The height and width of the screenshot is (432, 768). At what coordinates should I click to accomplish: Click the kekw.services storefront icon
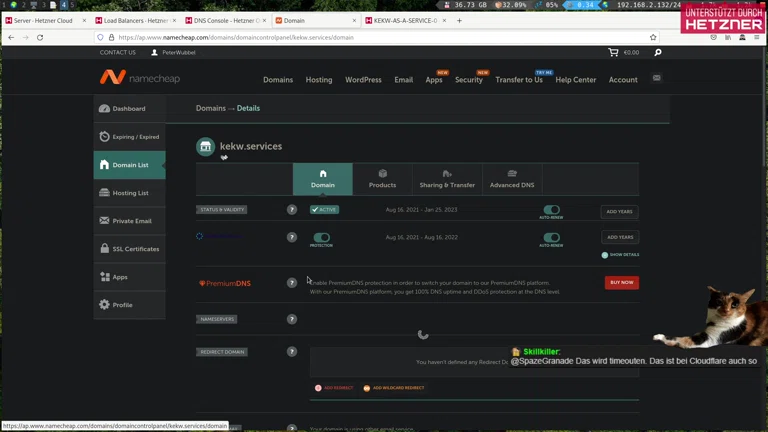pyautogui.click(x=206, y=146)
